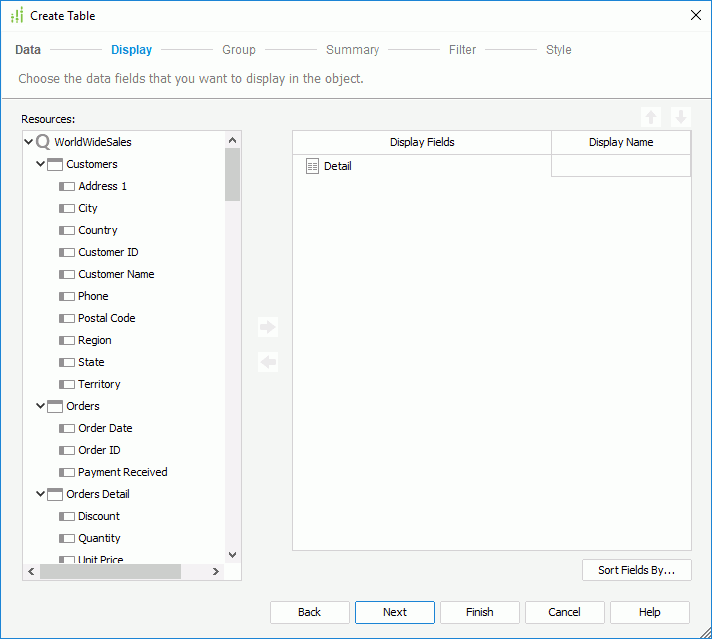Click the Order Date field icon
Viewport: 712px width, 639px height.
pos(67,428)
